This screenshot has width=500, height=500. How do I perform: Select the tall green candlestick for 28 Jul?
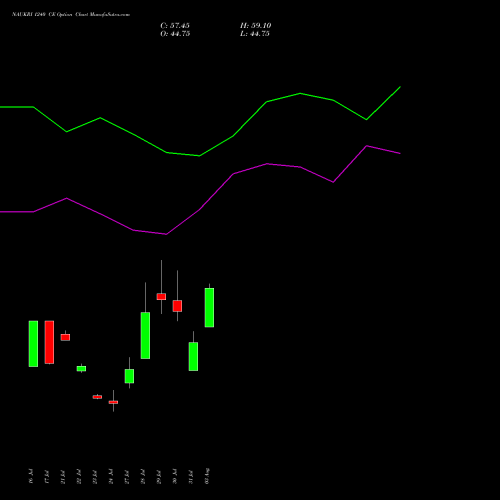click(145, 335)
